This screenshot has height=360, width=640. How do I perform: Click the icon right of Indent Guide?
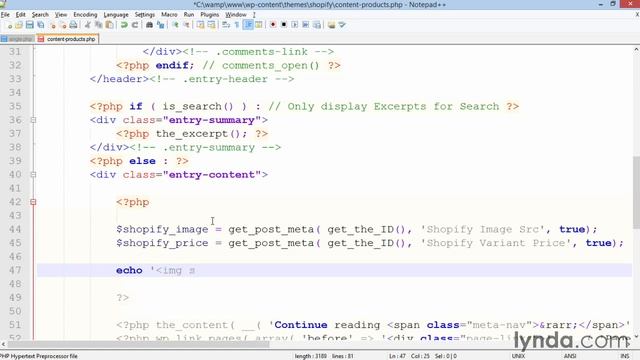[x=259, y=25]
